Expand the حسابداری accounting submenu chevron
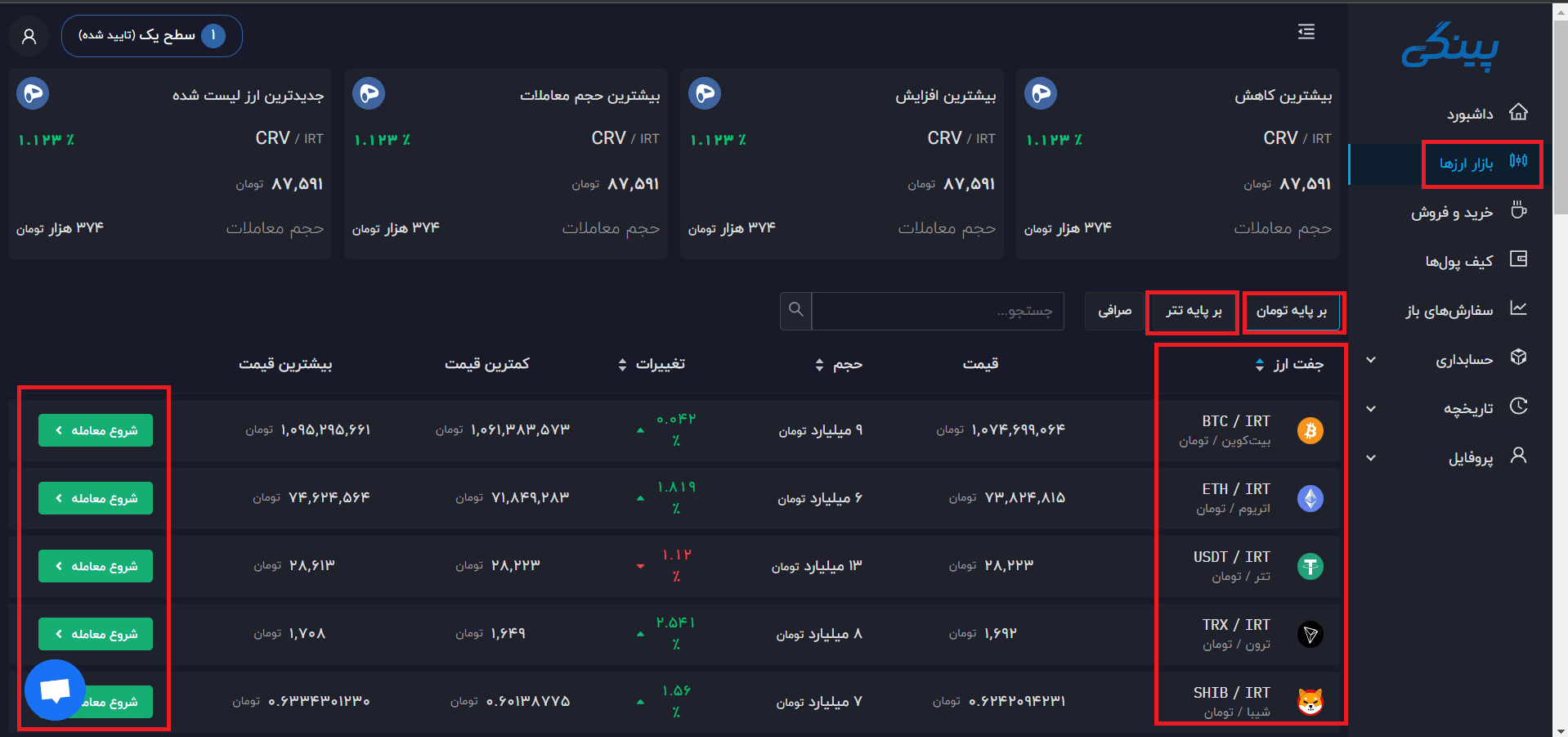 tap(1371, 360)
